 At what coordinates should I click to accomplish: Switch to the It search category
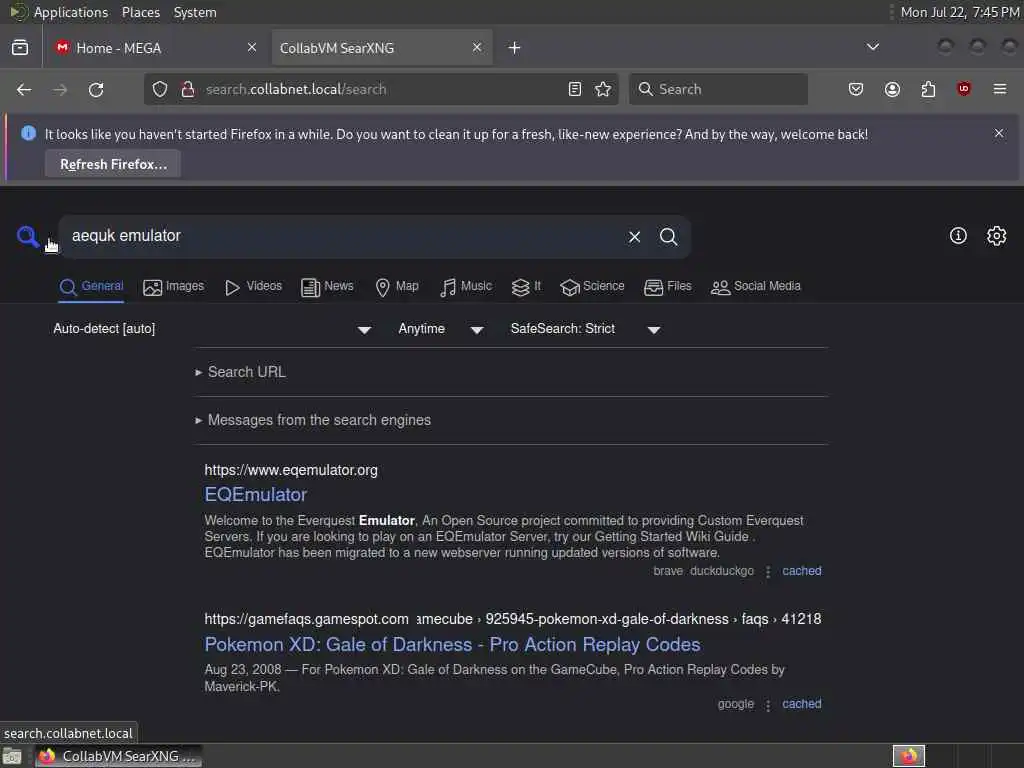click(x=526, y=287)
